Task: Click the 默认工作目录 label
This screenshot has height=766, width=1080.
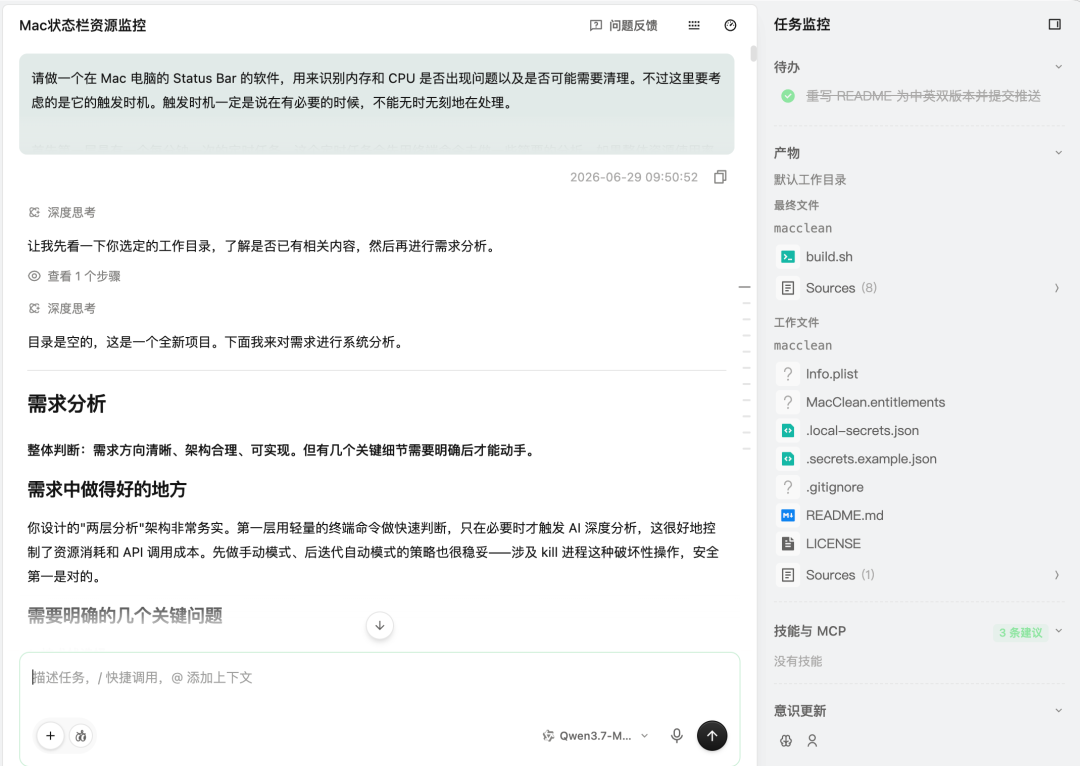Action: tap(809, 180)
